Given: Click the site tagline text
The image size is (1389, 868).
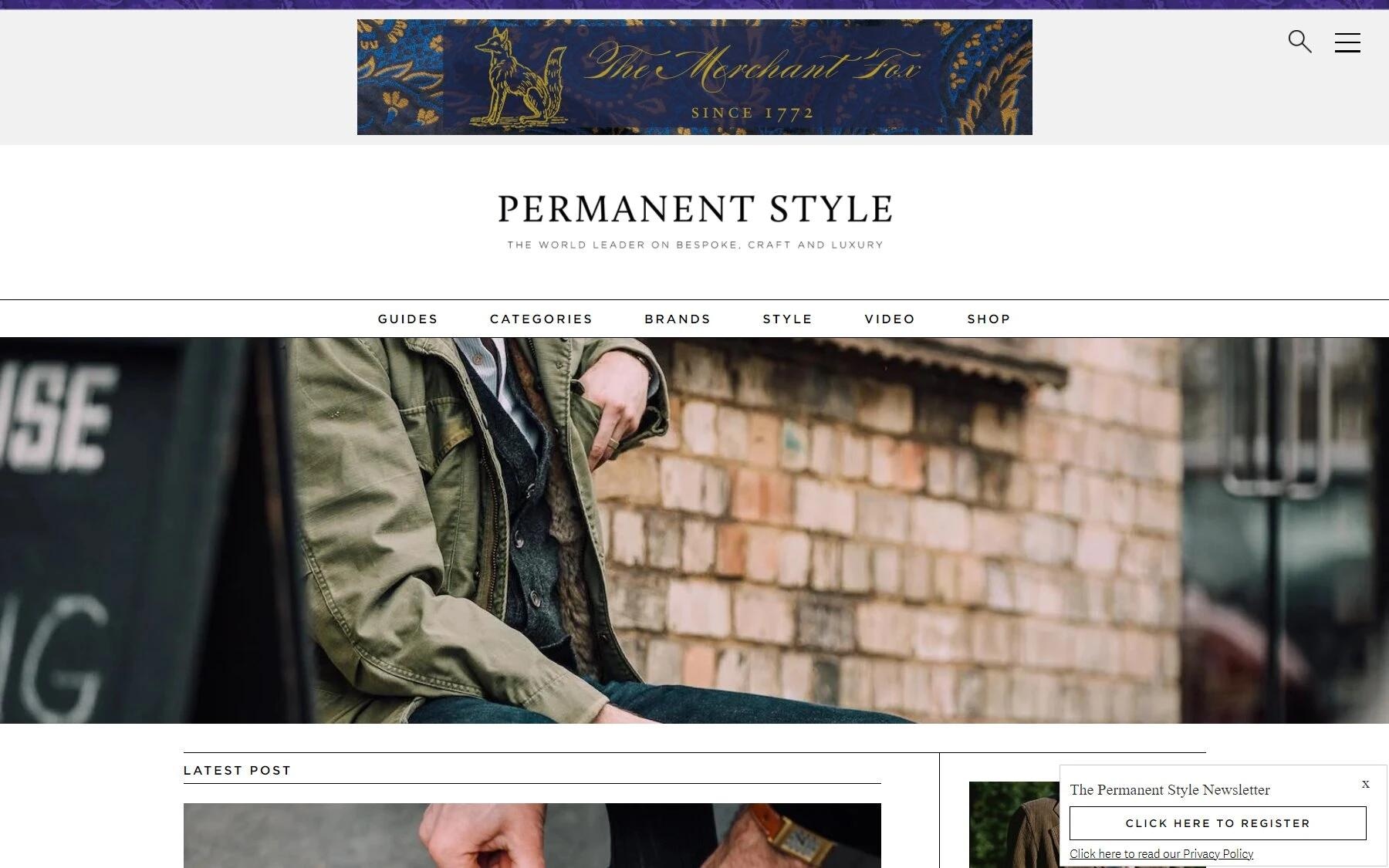Looking at the screenshot, I should (694, 245).
